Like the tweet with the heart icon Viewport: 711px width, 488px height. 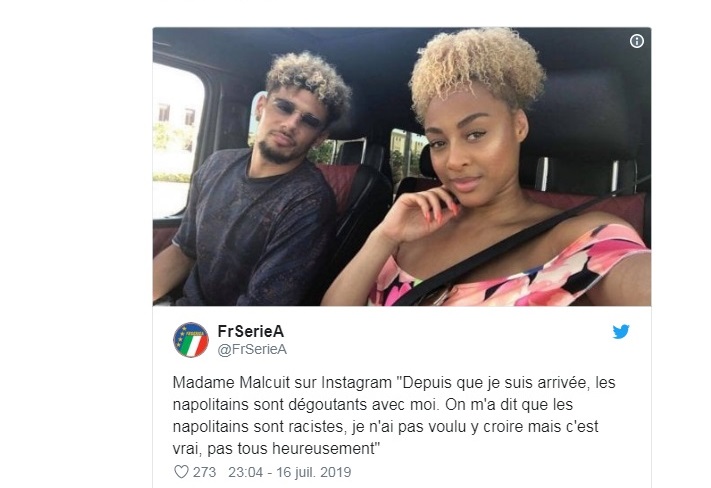(181, 472)
